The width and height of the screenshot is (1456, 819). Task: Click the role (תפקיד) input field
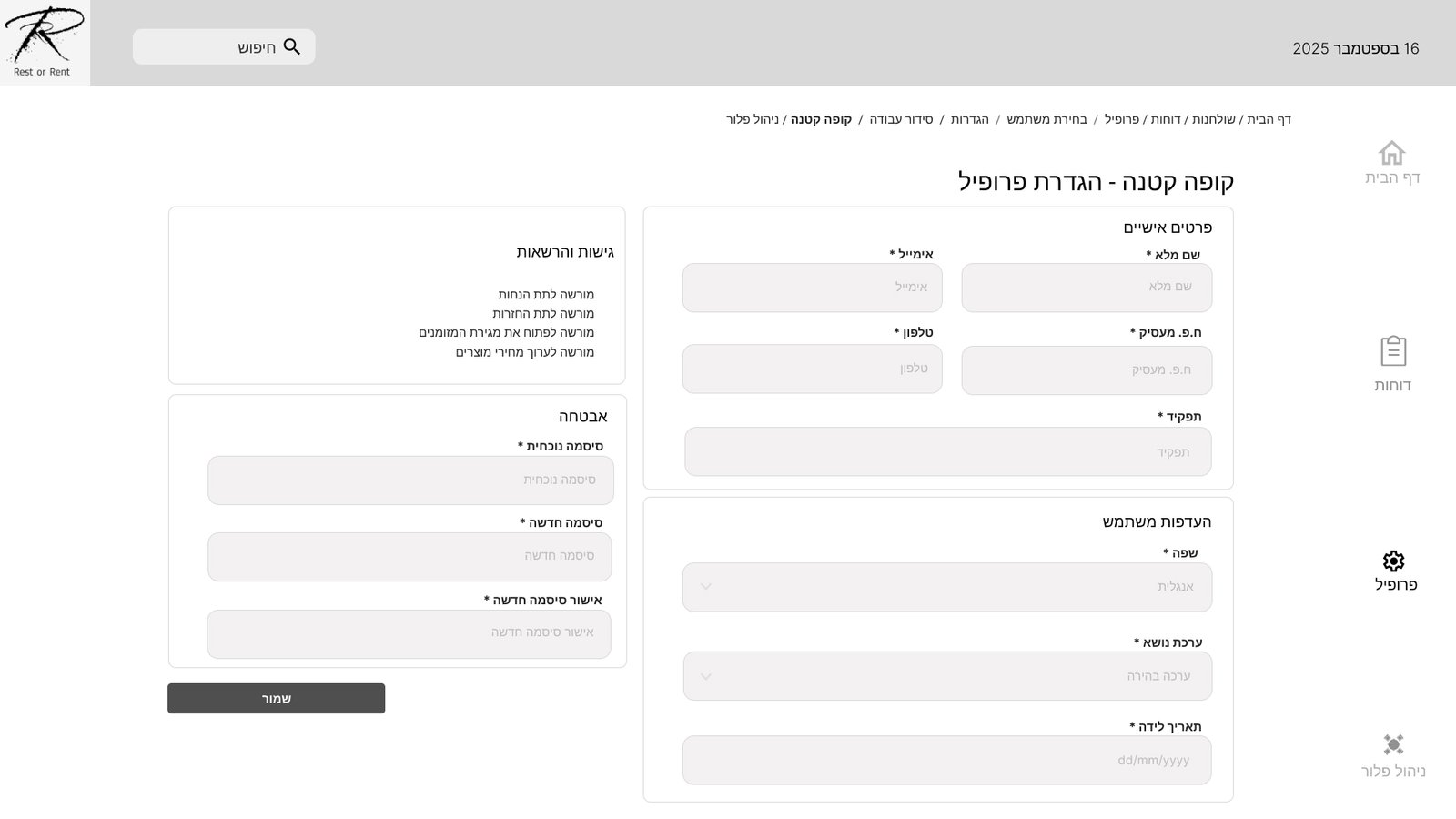tap(947, 452)
